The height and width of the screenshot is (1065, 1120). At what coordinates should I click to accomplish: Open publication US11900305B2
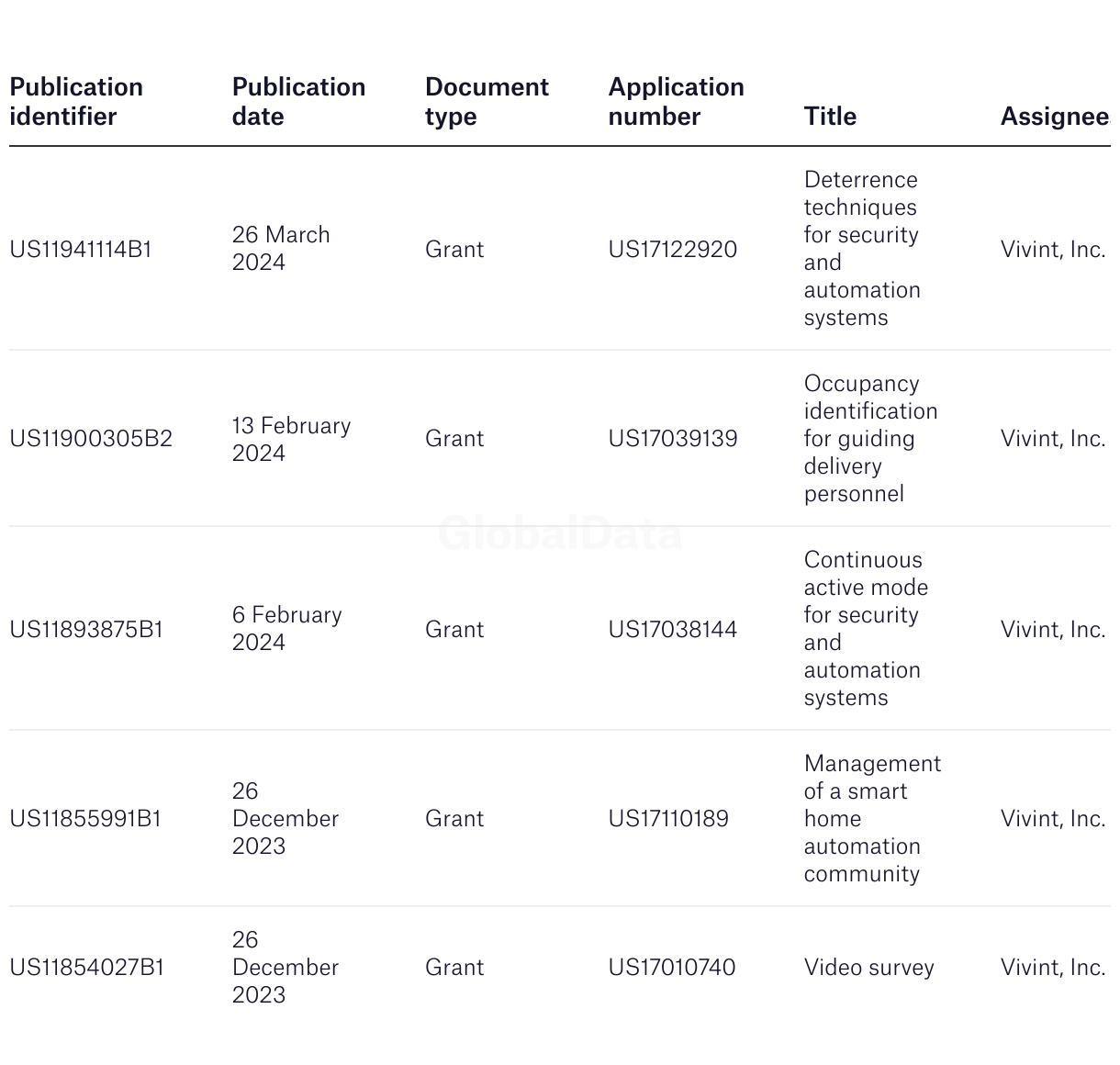(x=91, y=438)
